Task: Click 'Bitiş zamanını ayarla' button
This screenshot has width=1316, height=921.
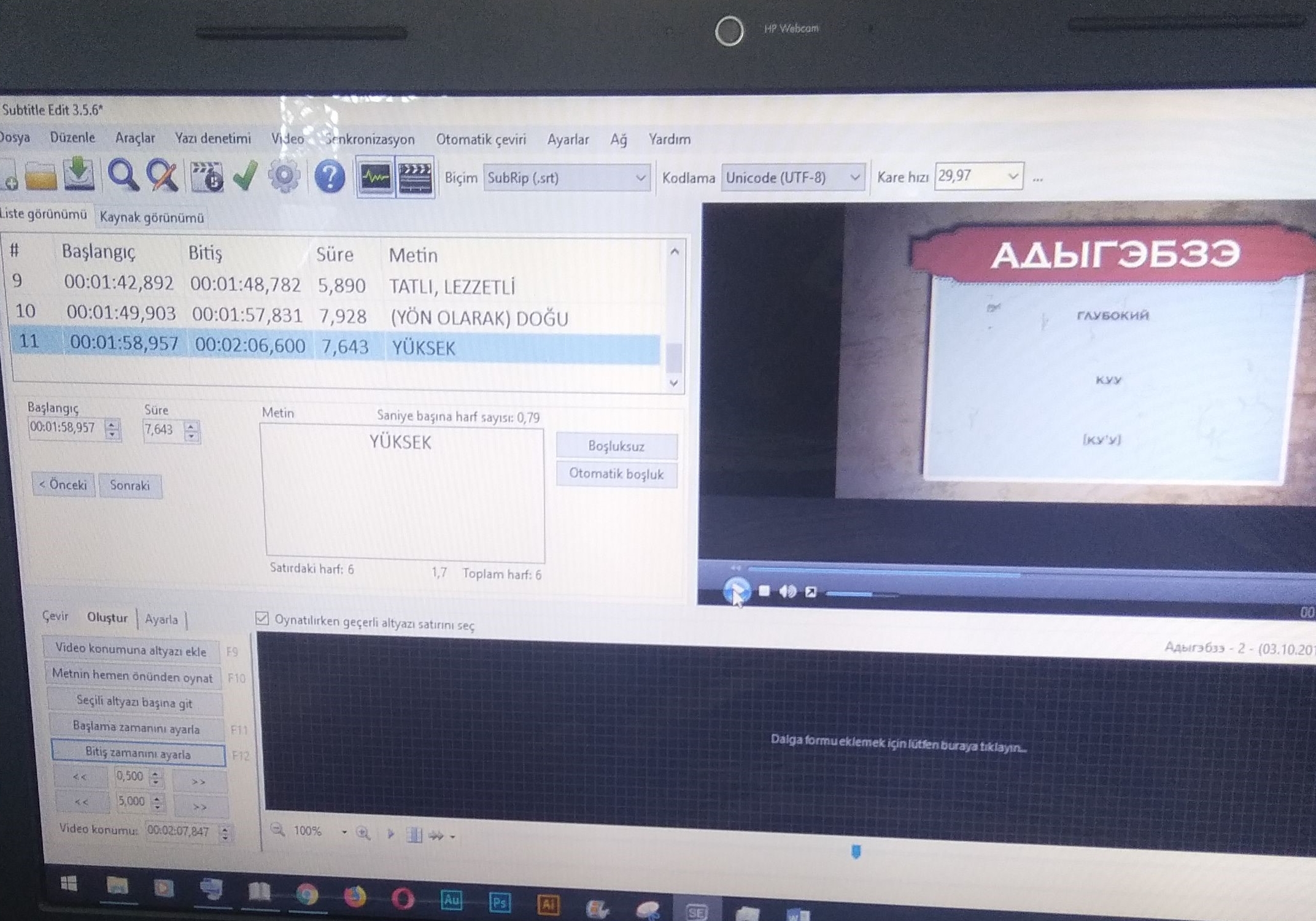Action: coord(138,753)
